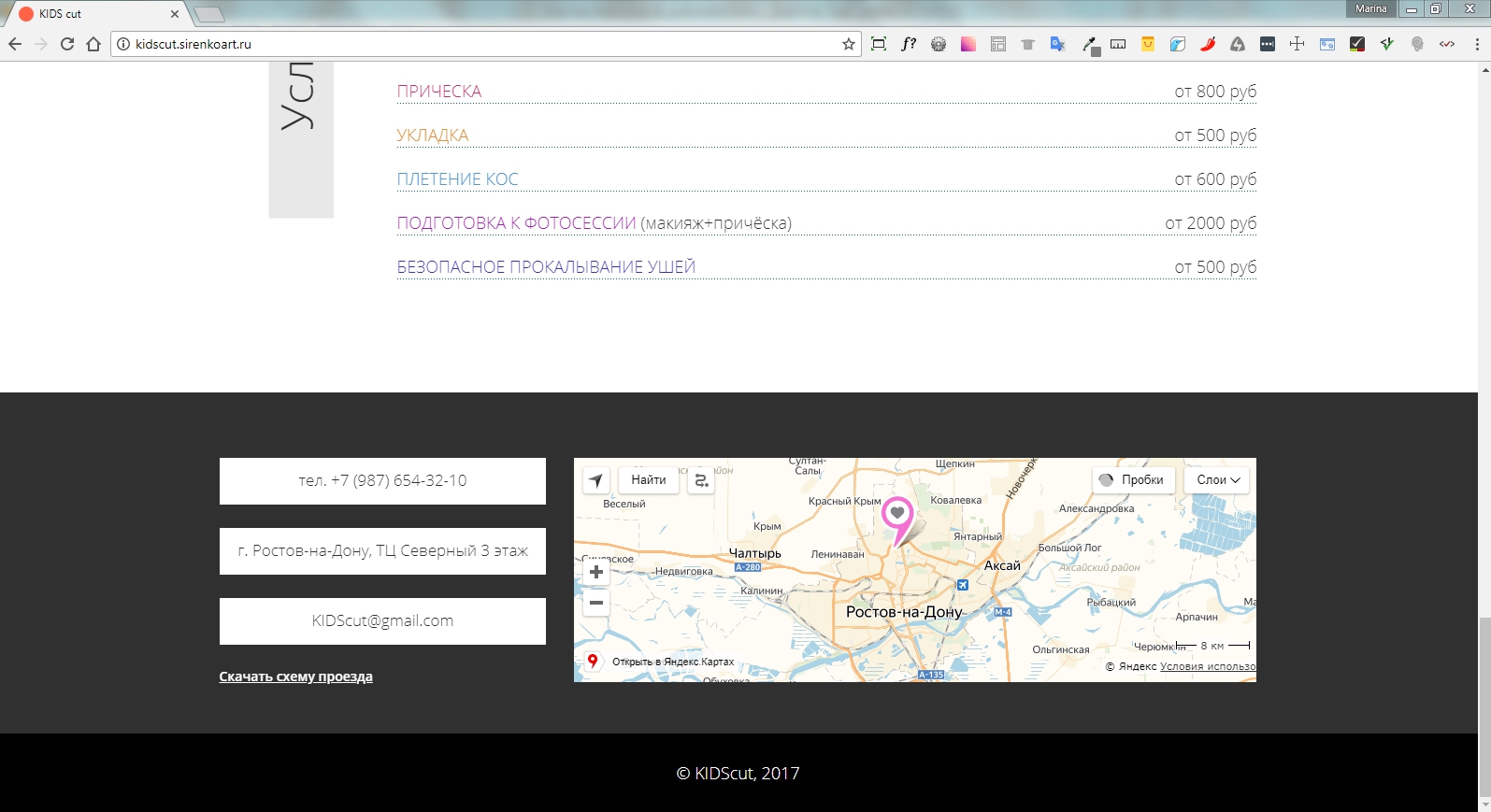The image size is (1491, 812).
Task: Open the Google Translate extension
Action: click(x=1058, y=44)
